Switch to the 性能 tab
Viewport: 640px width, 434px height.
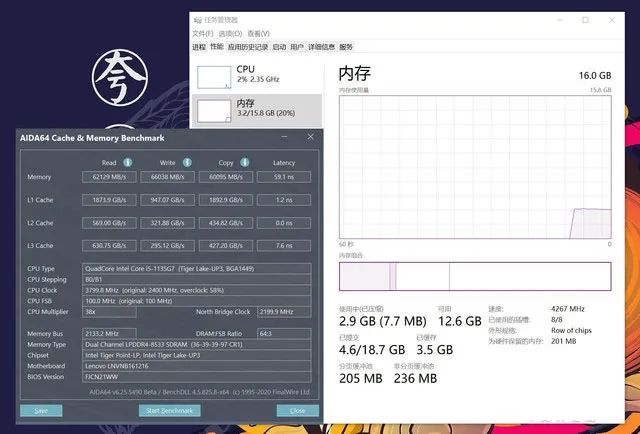[x=217, y=47]
